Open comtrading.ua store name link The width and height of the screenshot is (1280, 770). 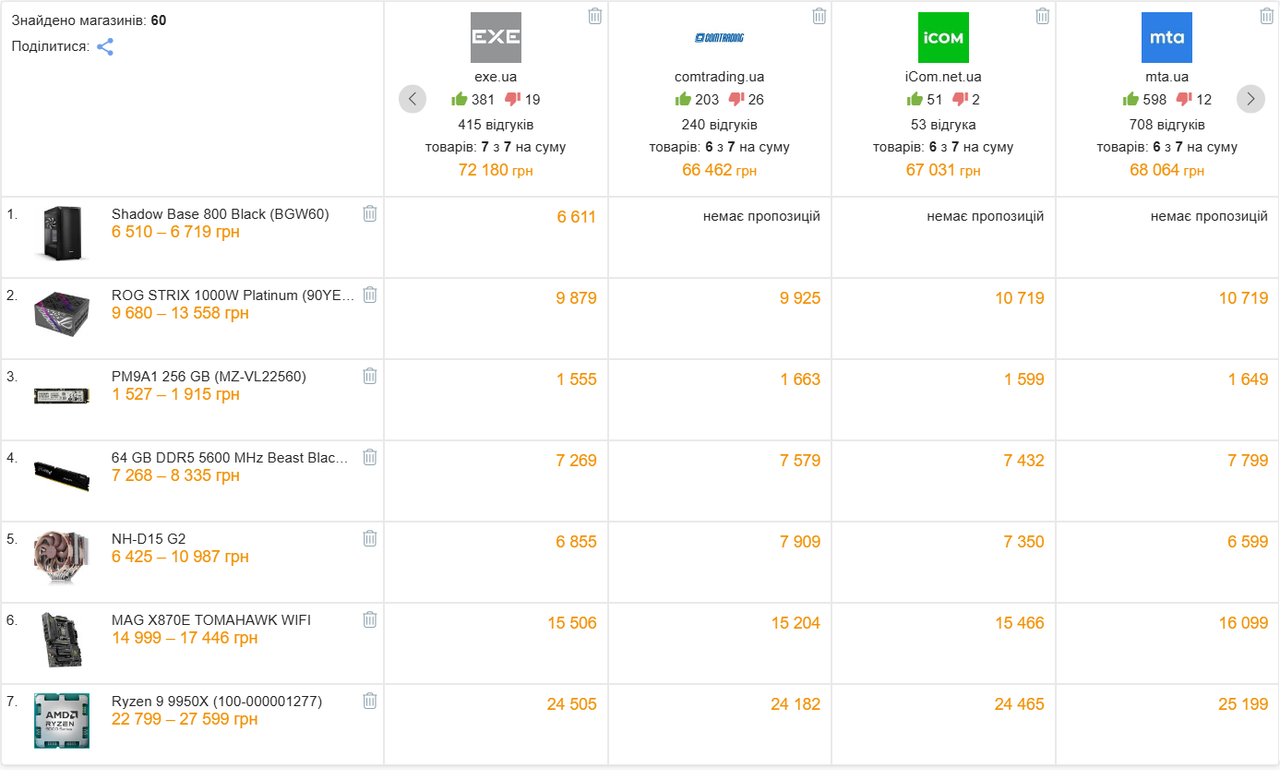(x=719, y=77)
